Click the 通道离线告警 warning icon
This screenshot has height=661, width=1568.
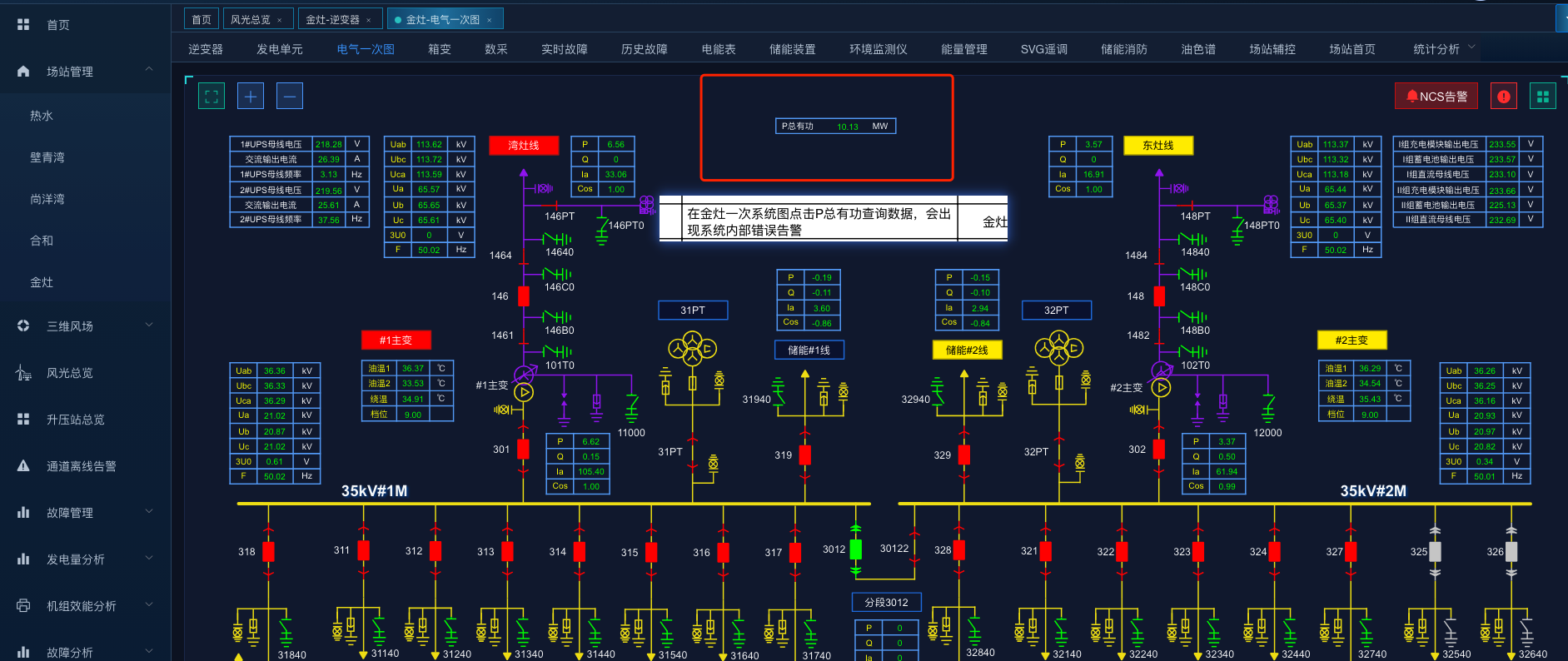coord(23,466)
